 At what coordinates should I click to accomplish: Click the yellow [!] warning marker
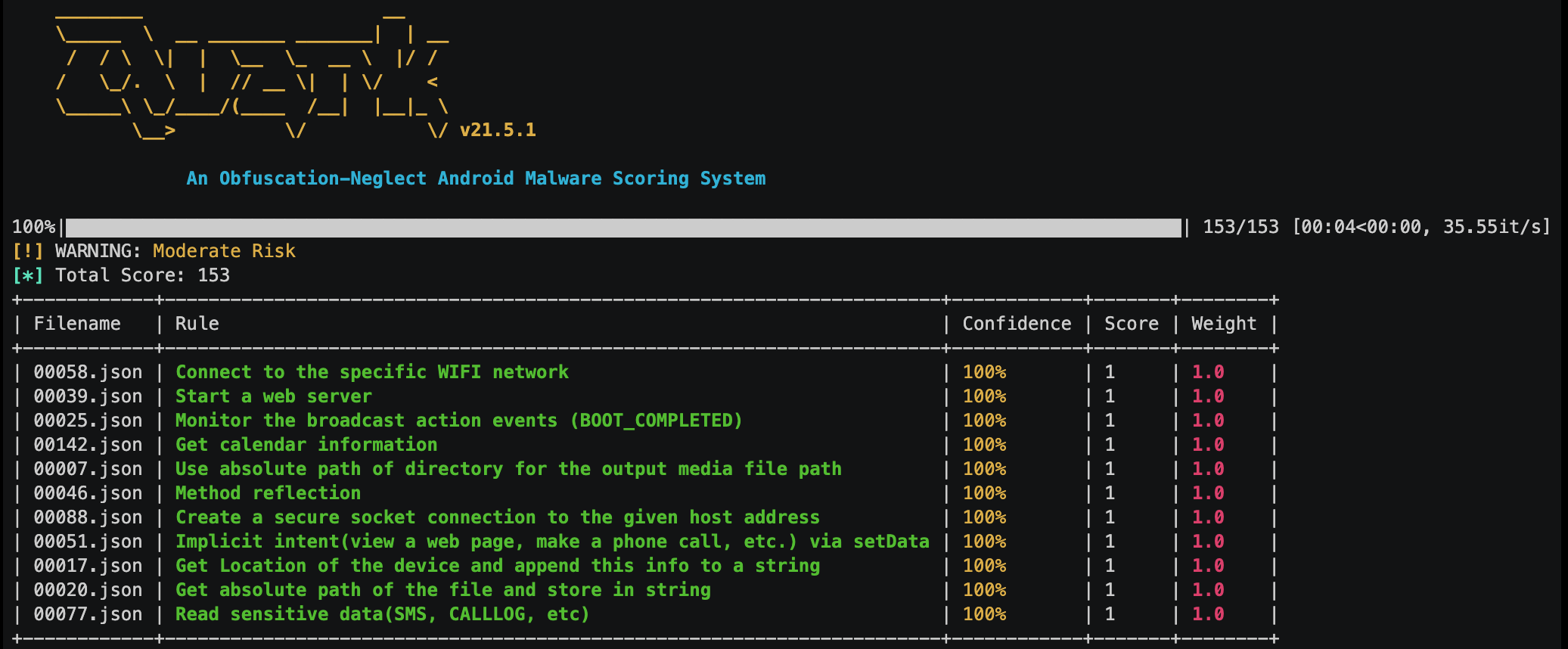tap(28, 251)
